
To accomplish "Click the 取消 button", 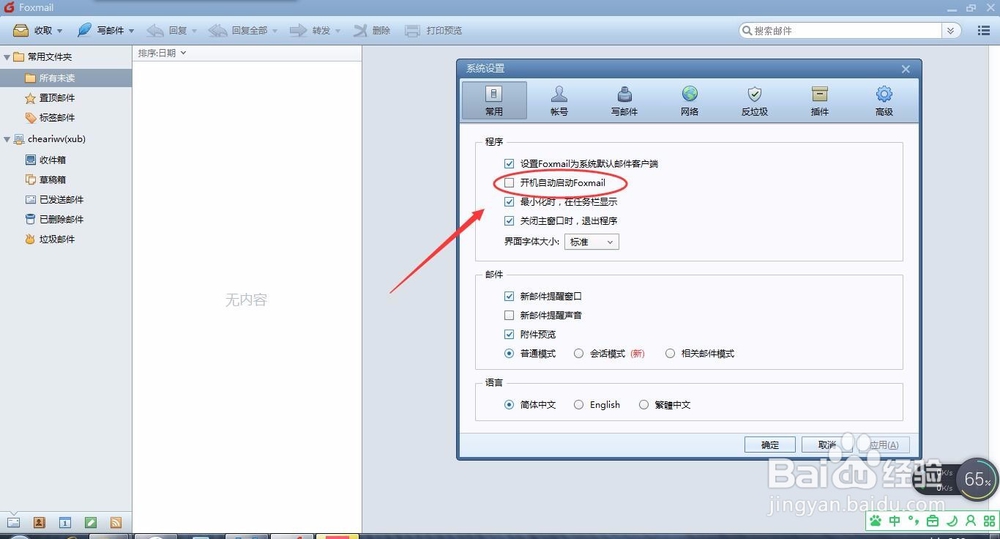I will pyautogui.click(x=827, y=445).
